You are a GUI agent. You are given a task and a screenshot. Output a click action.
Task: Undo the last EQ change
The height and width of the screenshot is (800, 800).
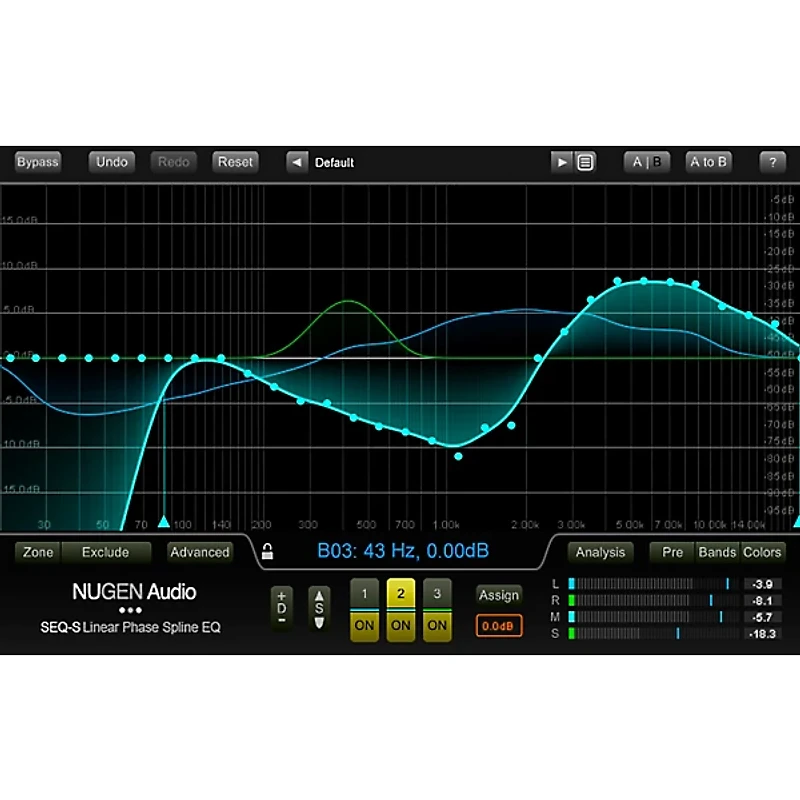pos(112,162)
